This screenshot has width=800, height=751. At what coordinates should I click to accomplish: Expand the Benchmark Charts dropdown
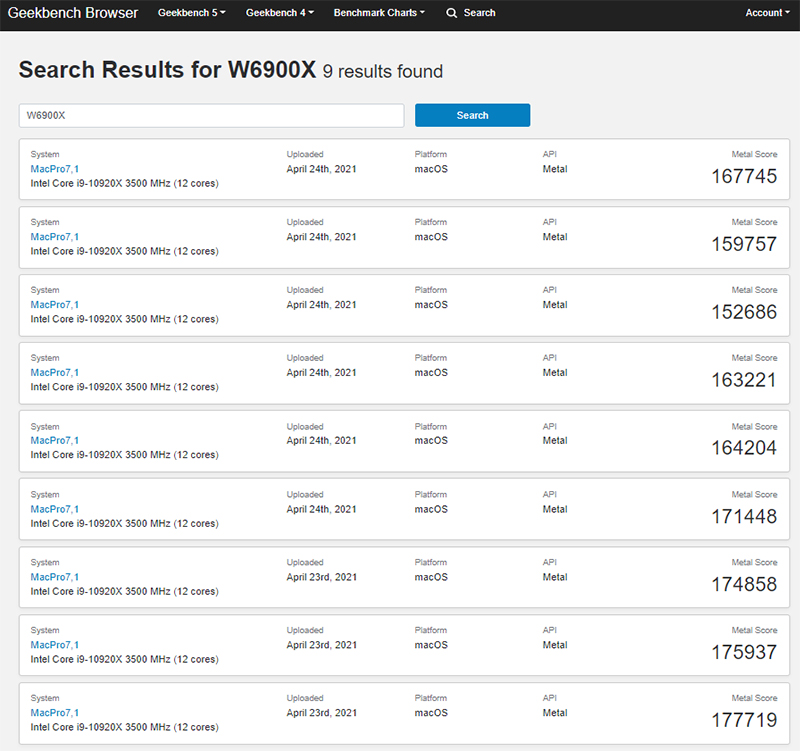pos(379,13)
